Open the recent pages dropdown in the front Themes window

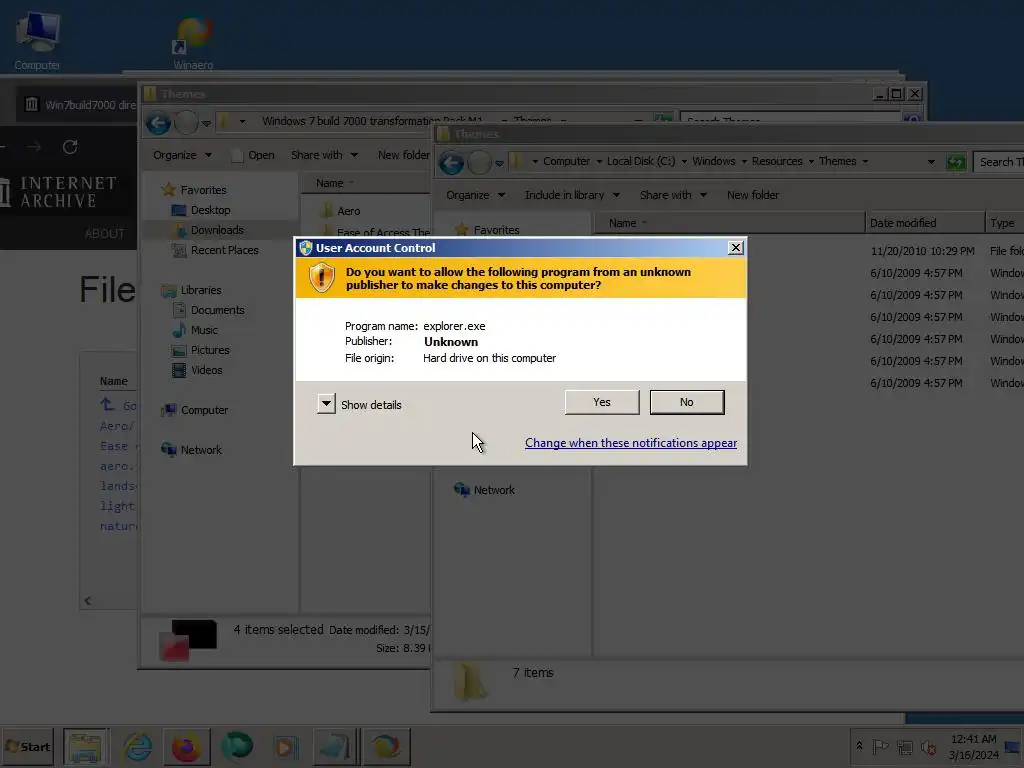pyautogui.click(x=499, y=163)
